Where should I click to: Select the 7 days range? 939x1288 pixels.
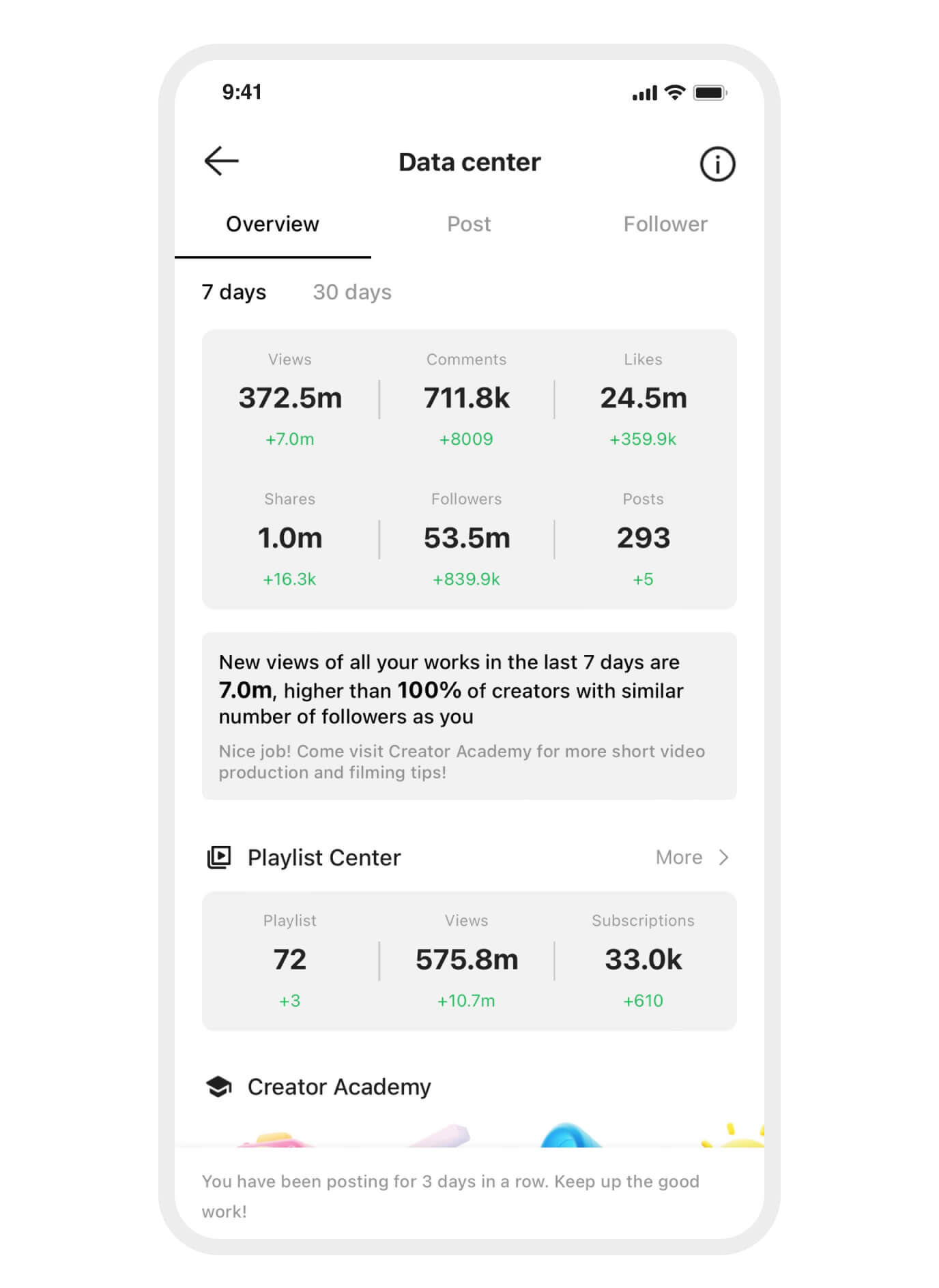(x=234, y=292)
